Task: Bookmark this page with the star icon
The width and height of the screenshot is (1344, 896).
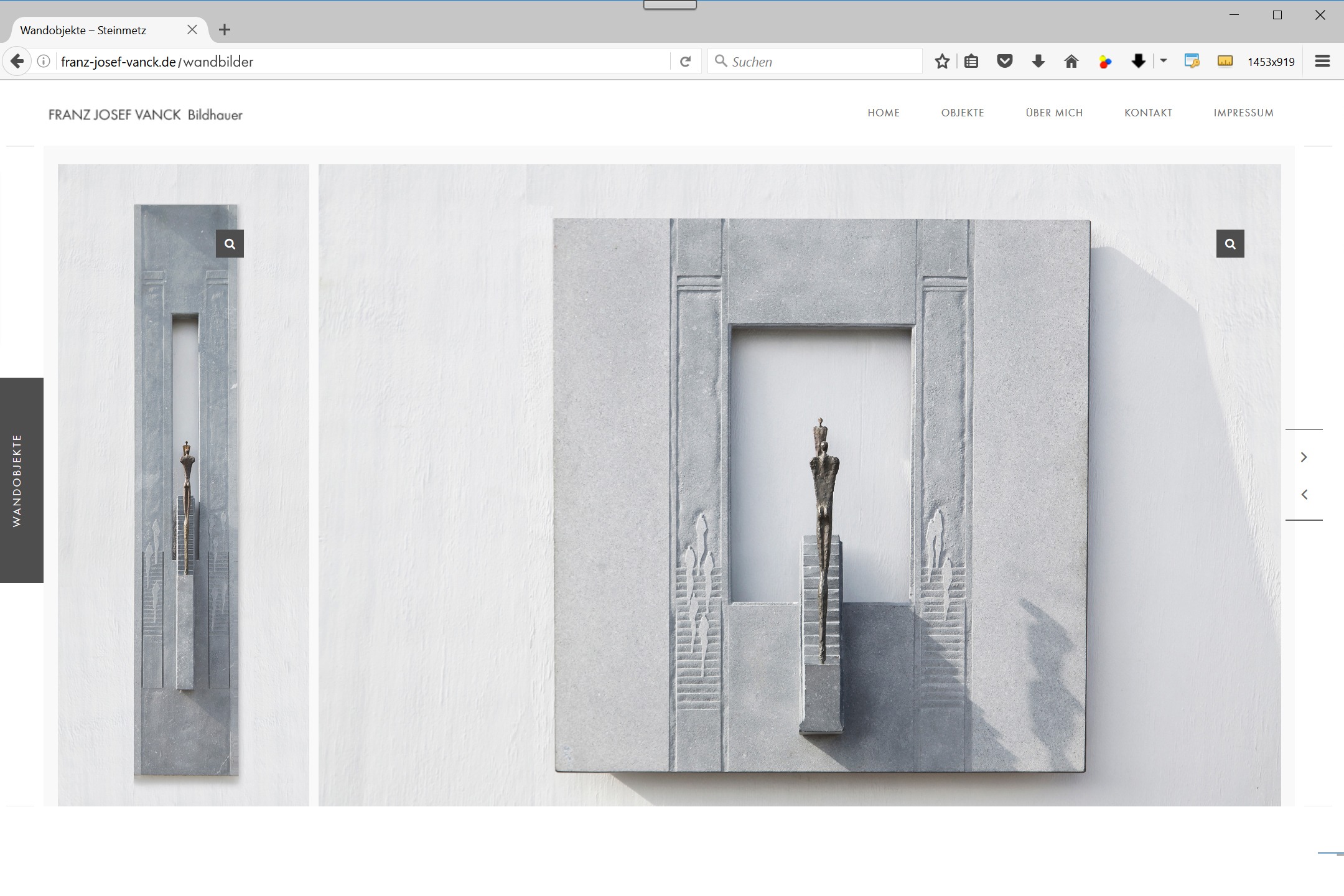Action: [x=942, y=61]
